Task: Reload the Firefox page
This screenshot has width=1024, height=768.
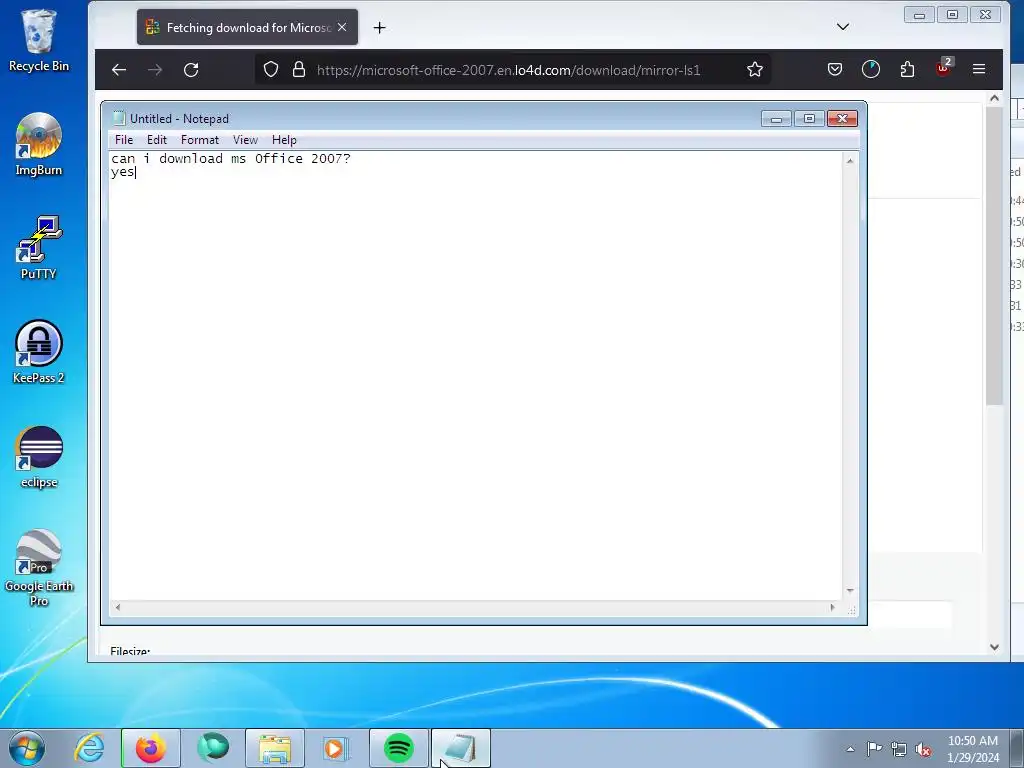Action: [x=191, y=69]
